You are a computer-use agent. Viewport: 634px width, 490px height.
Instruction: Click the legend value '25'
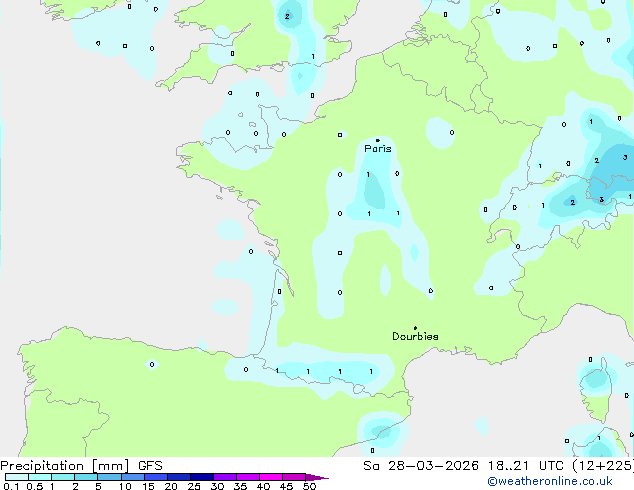coord(194,486)
